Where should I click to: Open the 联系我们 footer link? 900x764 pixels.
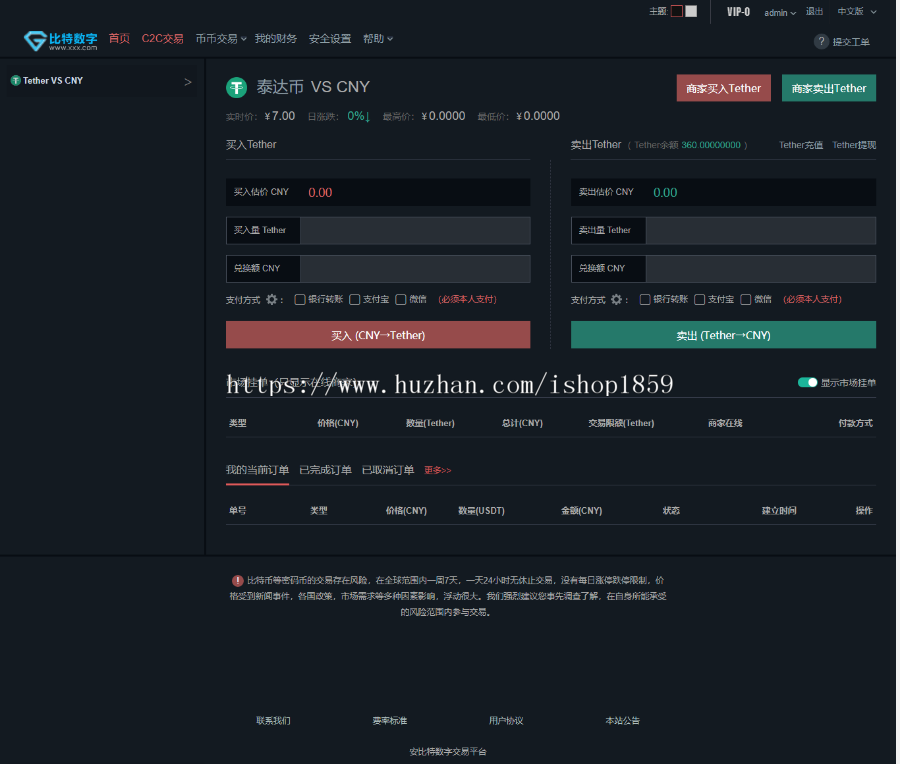[x=273, y=720]
